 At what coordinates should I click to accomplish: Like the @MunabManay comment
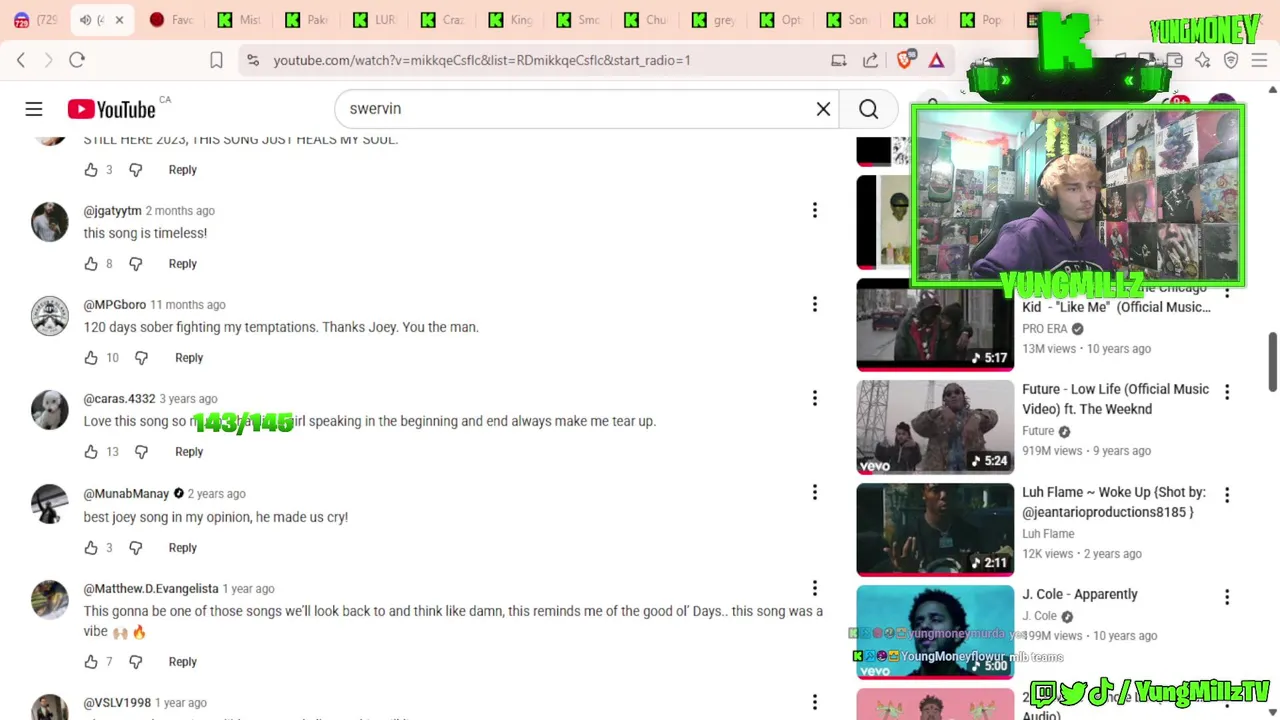[x=91, y=548]
